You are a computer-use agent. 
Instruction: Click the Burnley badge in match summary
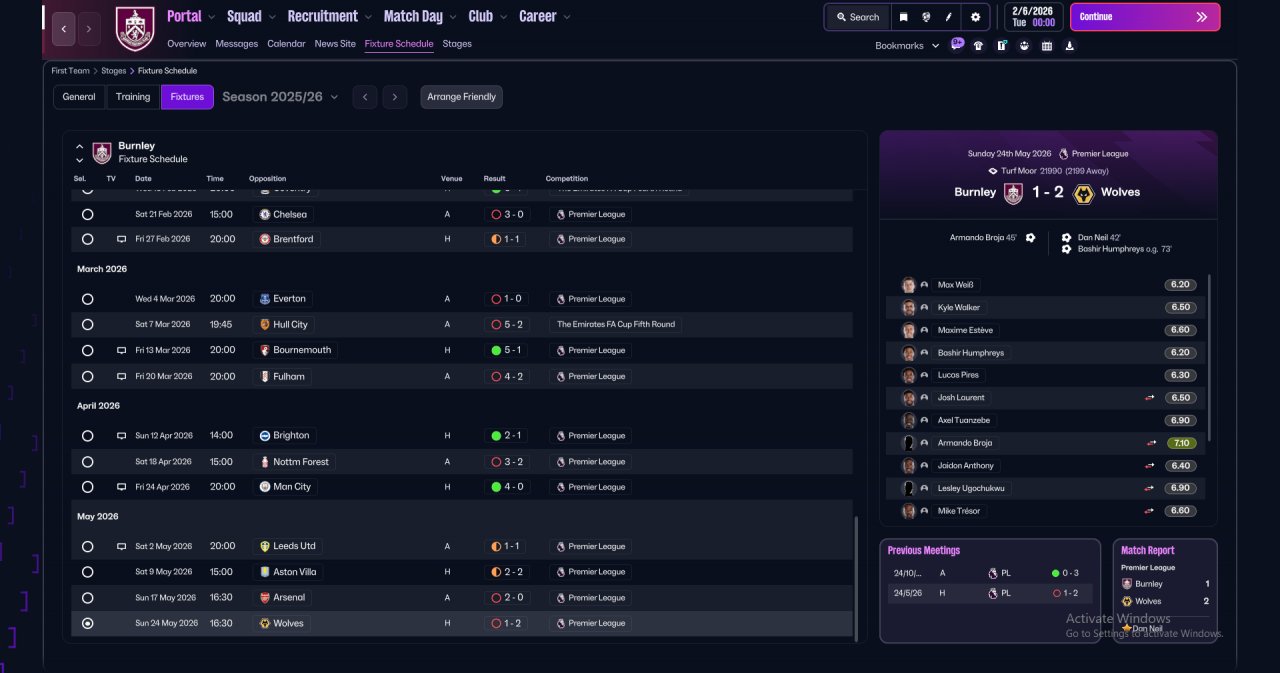[1013, 193]
